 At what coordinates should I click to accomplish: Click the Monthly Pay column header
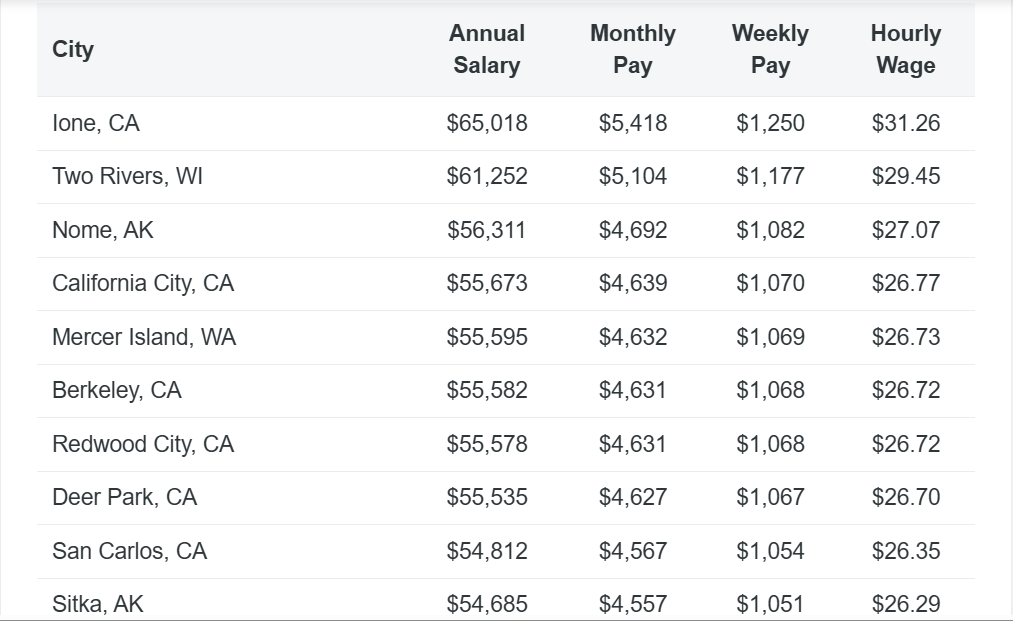[632, 49]
